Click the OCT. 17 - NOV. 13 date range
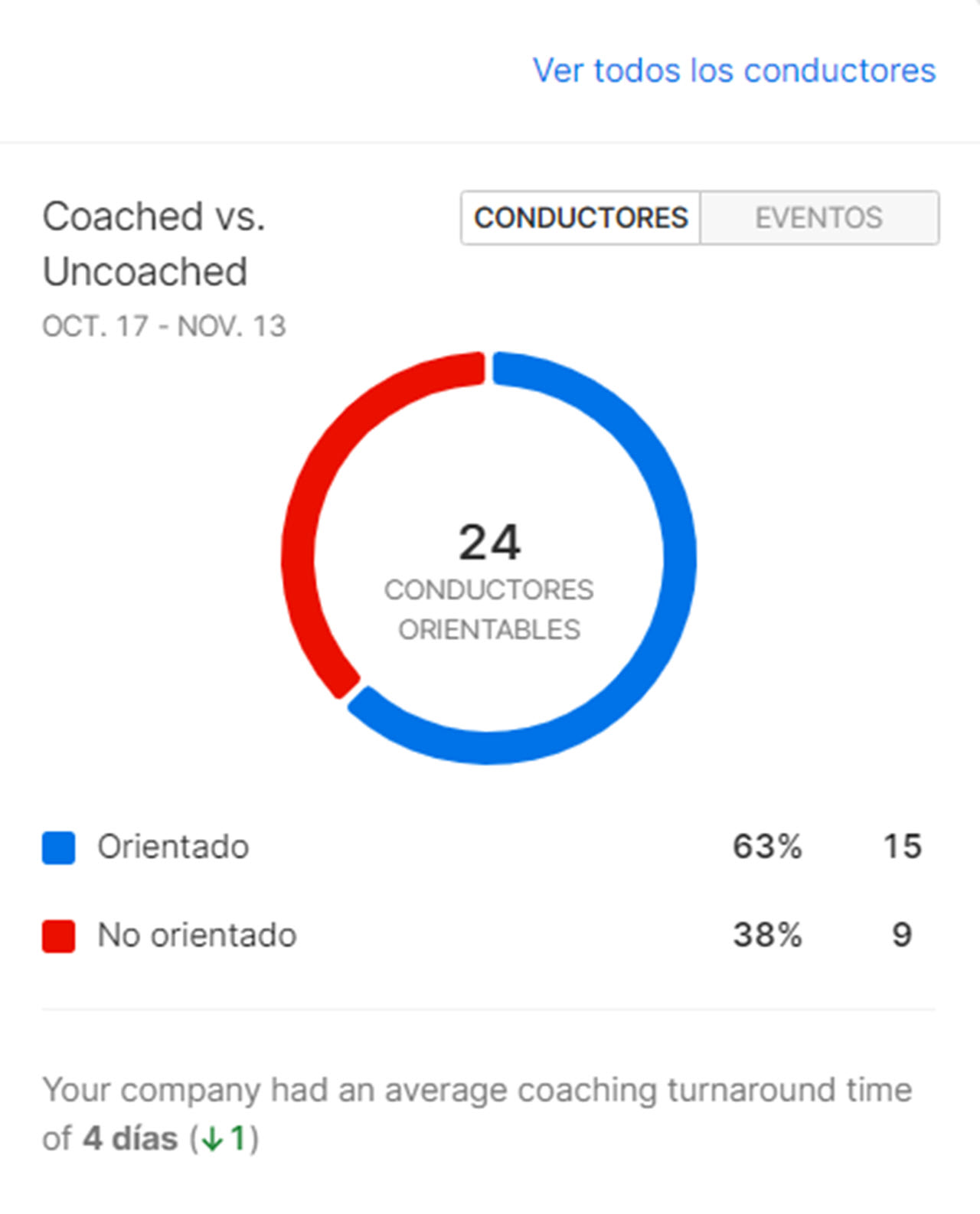980x1214 pixels. (164, 326)
